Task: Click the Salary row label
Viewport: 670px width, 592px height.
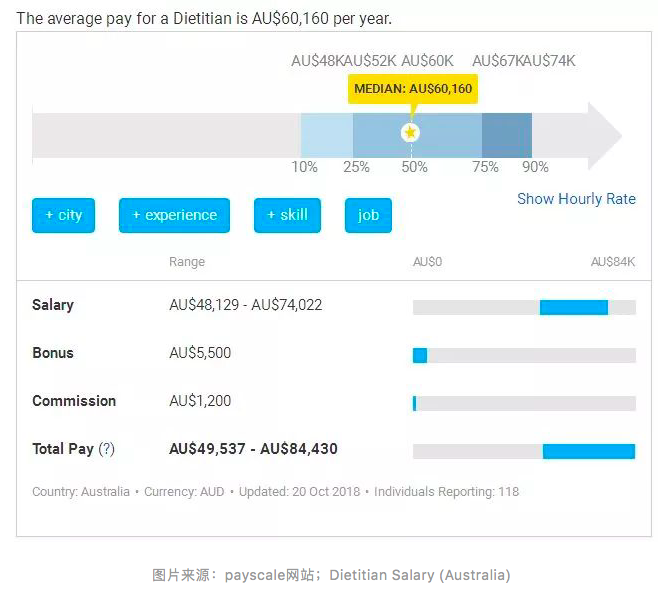Action: click(x=53, y=305)
